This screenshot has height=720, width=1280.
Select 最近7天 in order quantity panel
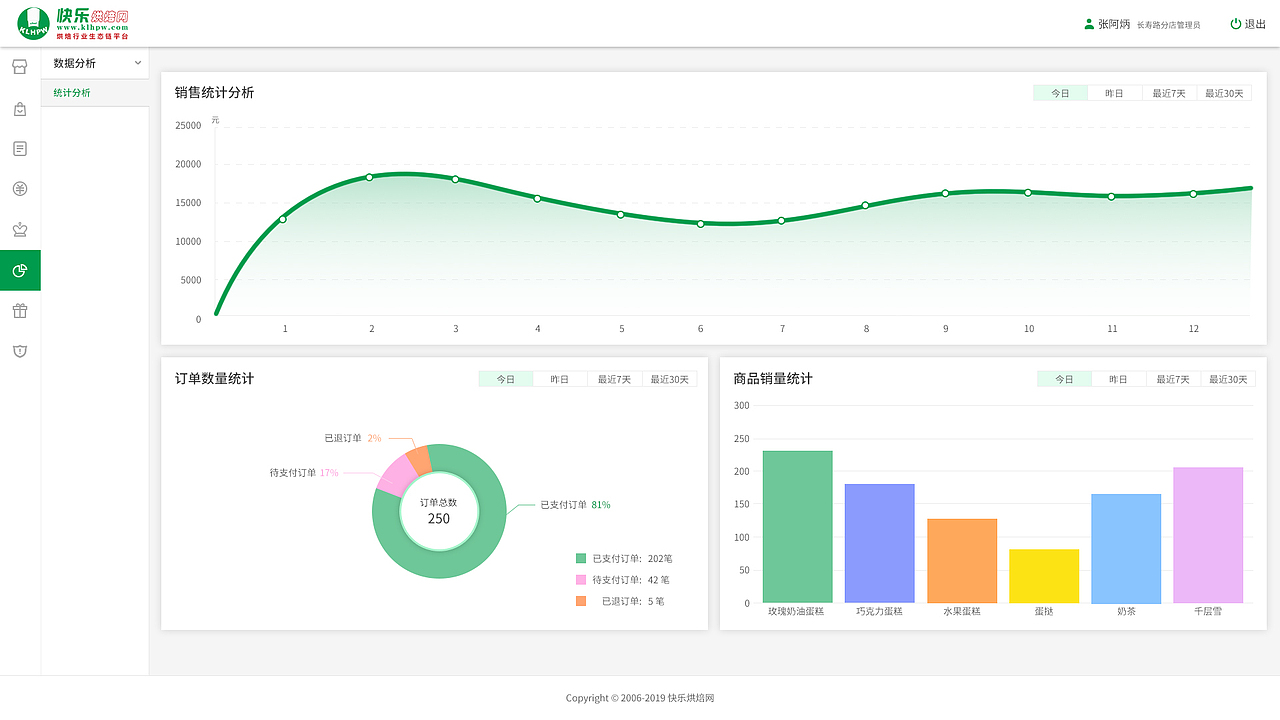point(615,379)
